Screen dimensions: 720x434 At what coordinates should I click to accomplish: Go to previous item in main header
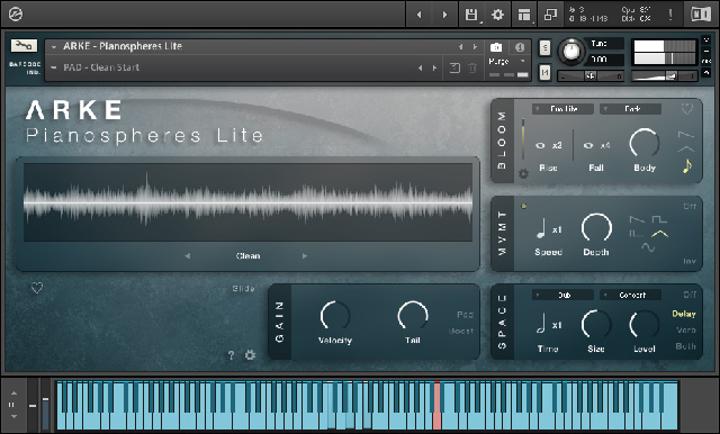(419, 15)
